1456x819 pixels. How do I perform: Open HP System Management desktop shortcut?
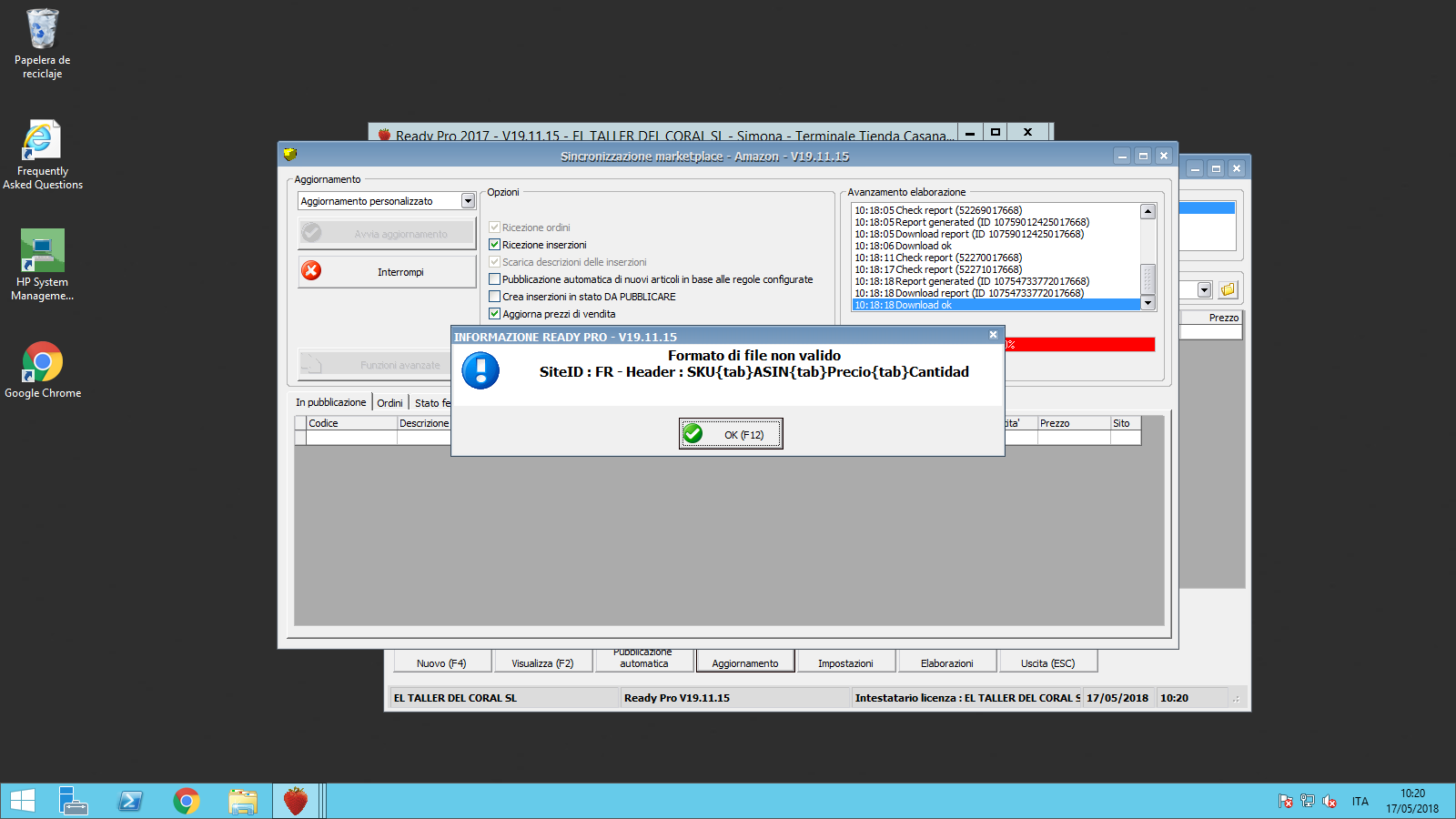point(42,265)
